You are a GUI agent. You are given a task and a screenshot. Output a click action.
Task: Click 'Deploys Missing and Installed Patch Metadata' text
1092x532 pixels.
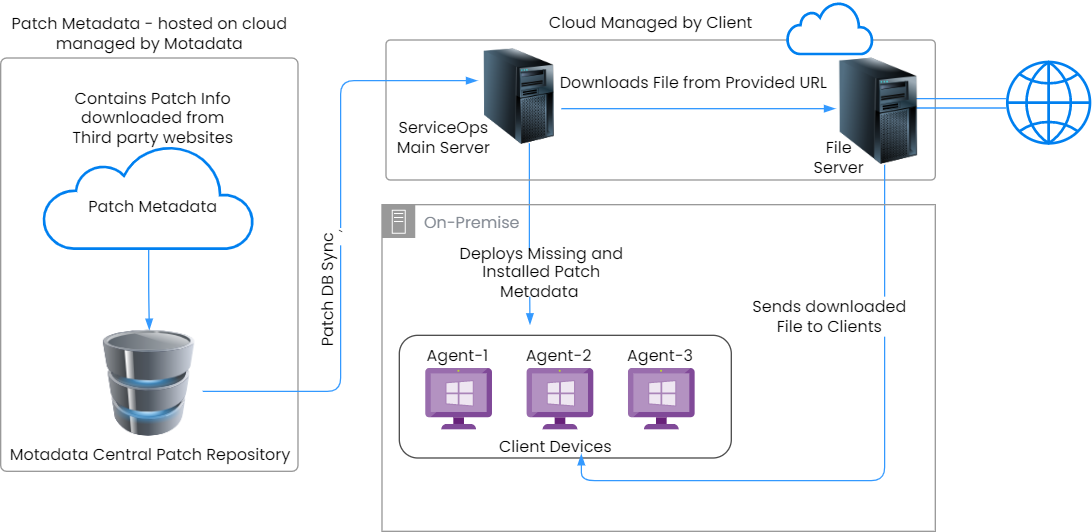tap(540, 272)
